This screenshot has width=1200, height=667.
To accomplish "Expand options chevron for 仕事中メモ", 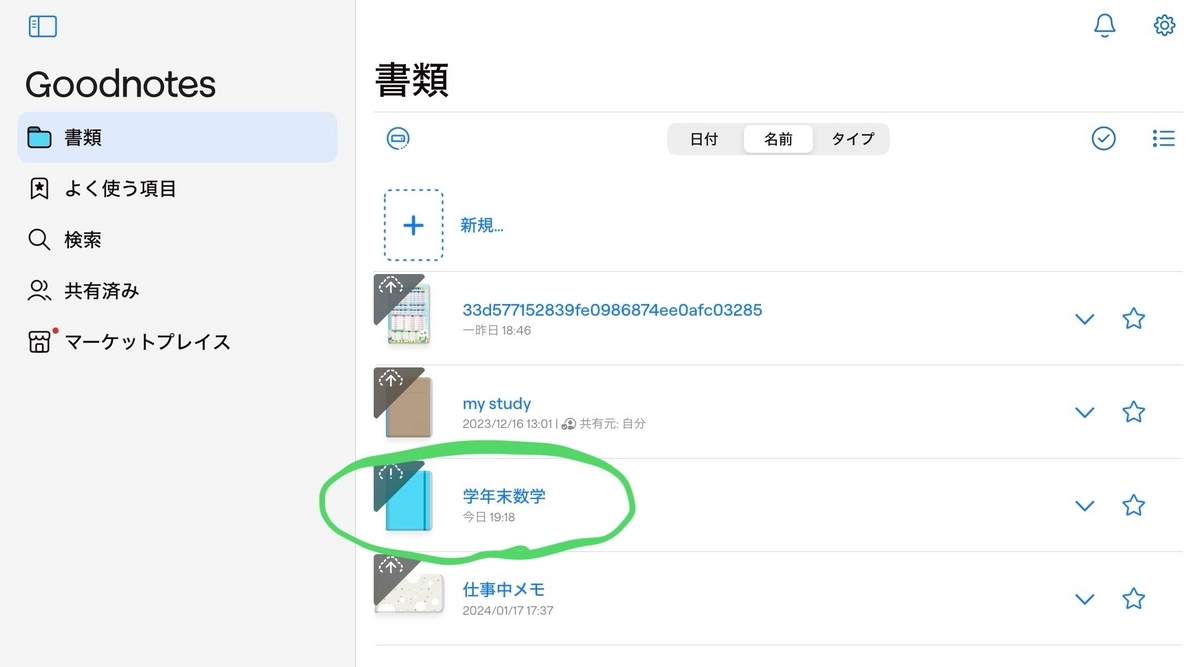I will [x=1084, y=600].
